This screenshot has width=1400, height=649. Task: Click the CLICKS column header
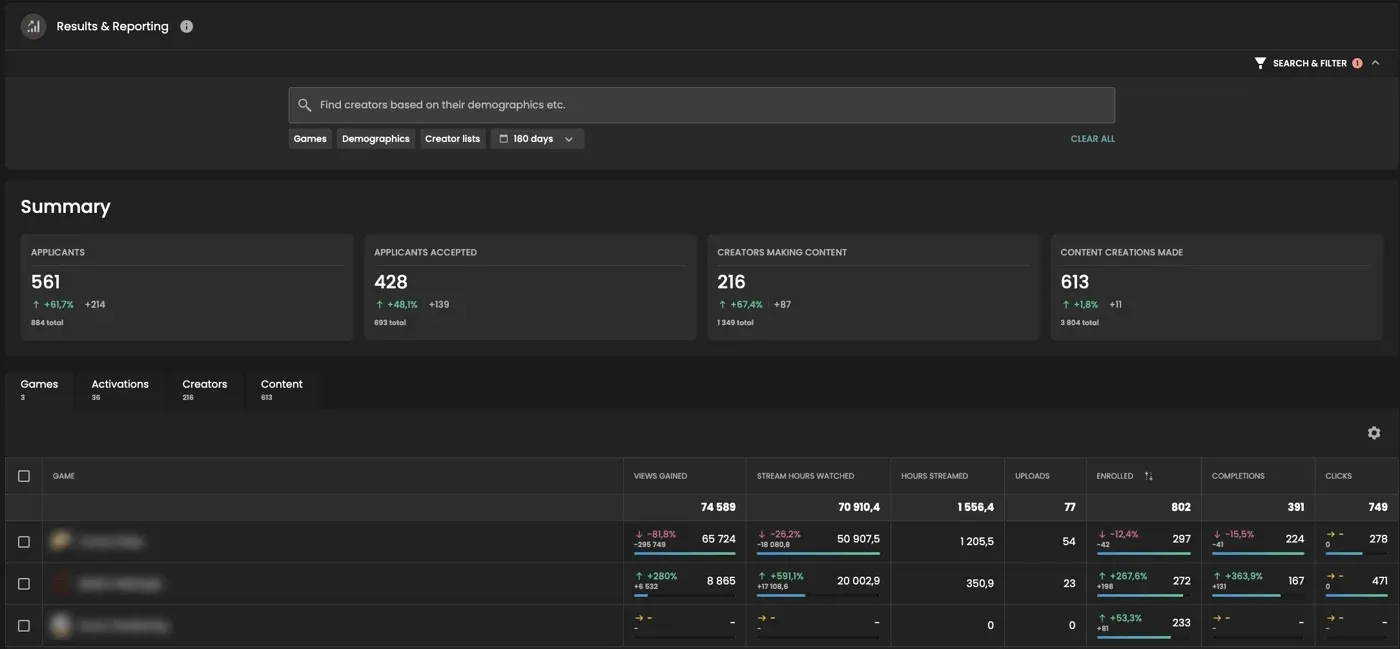(1339, 476)
